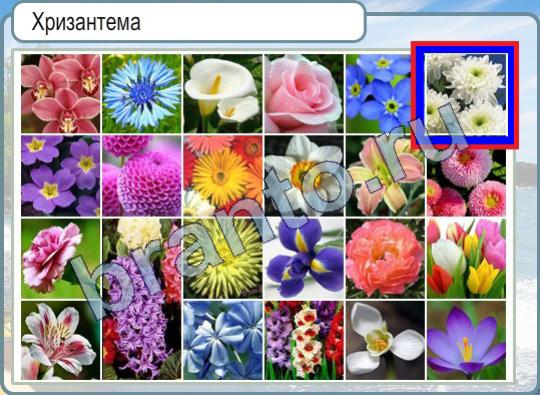
Task: Select the gladiolus spikes picture
Action: pyautogui.click(x=304, y=340)
